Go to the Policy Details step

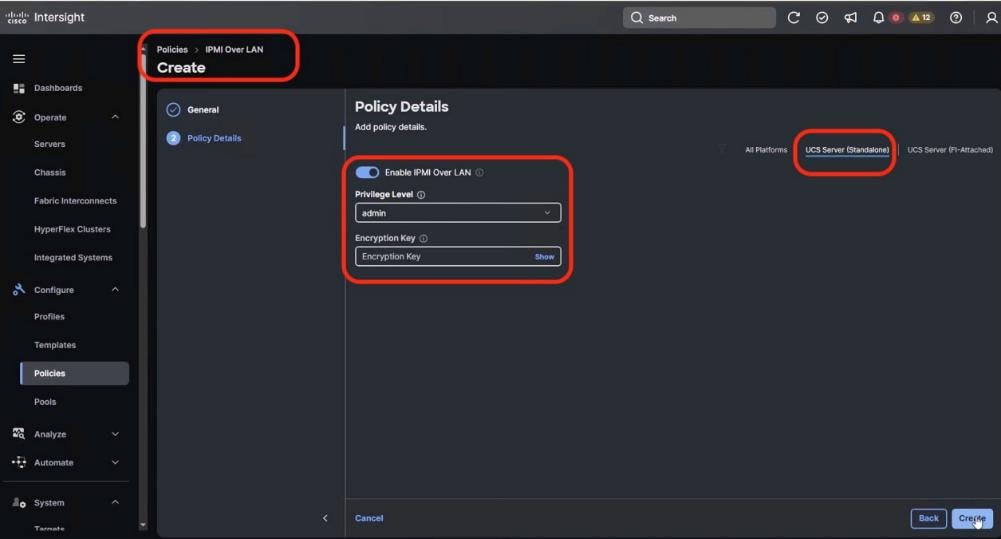click(x=214, y=138)
